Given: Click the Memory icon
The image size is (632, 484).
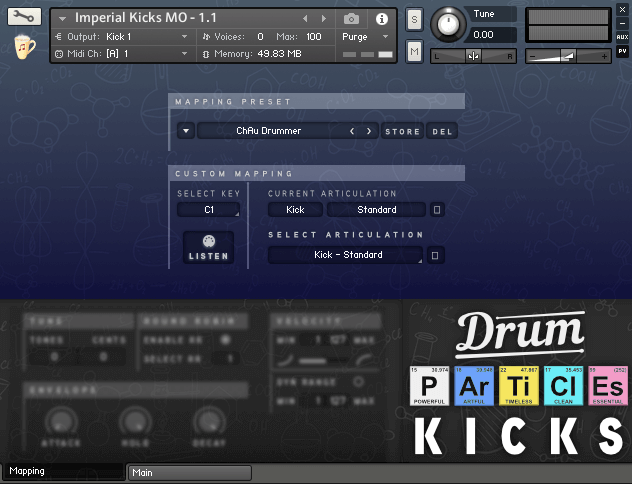Looking at the screenshot, I should click(x=206, y=54).
